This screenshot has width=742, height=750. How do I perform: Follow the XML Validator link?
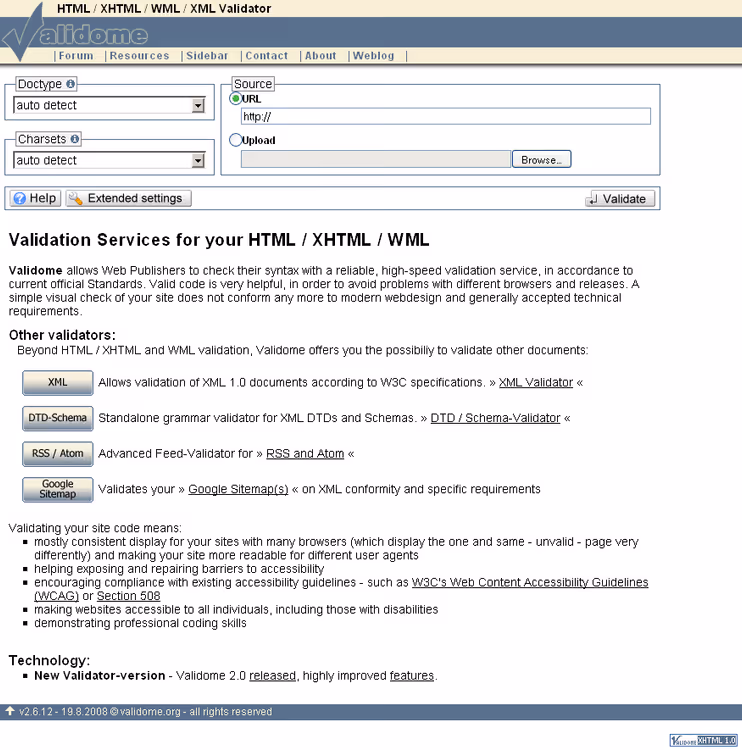pos(536,383)
